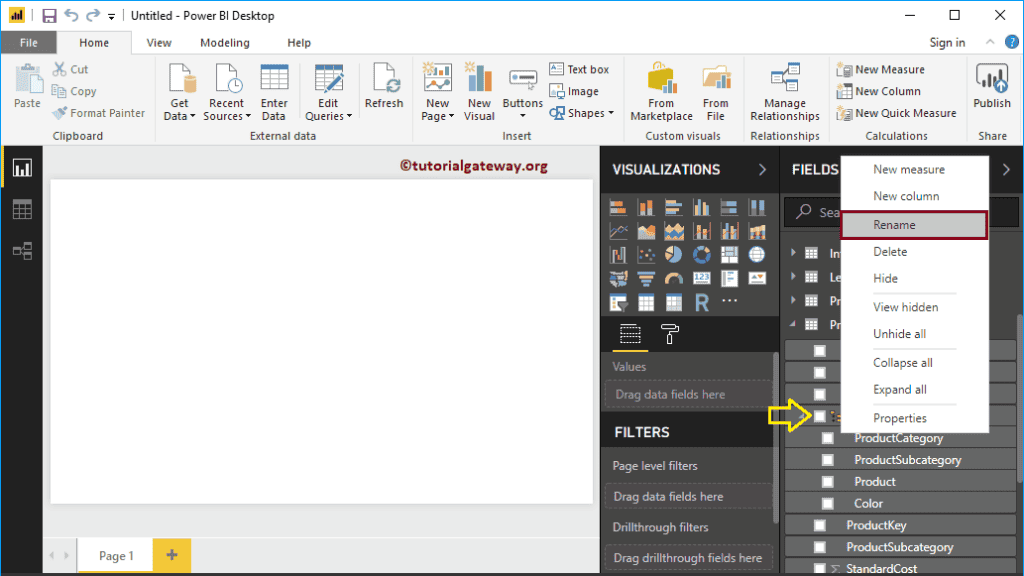Select the funnel chart visualization

tap(646, 279)
